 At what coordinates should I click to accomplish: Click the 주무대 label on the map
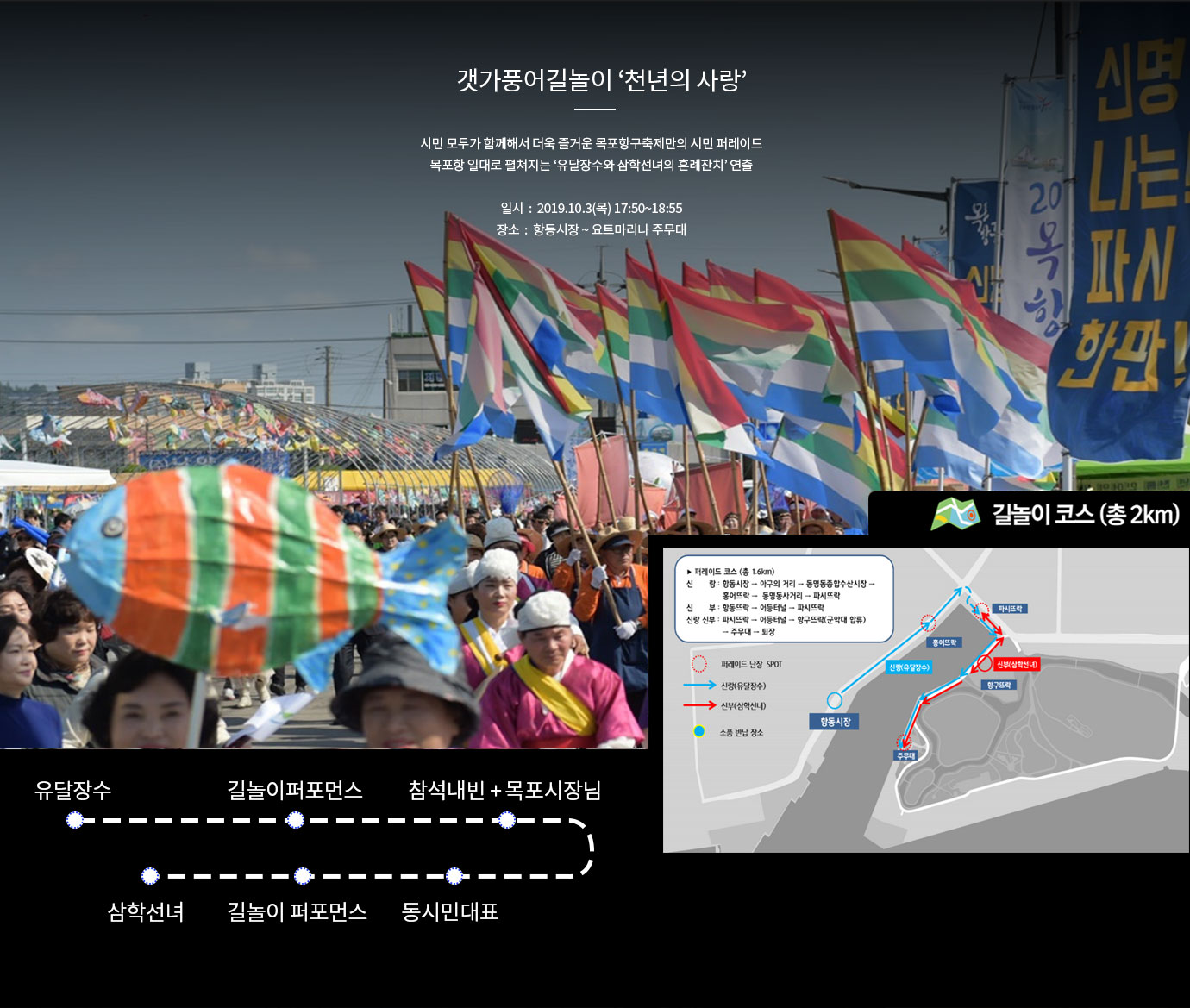tap(905, 755)
